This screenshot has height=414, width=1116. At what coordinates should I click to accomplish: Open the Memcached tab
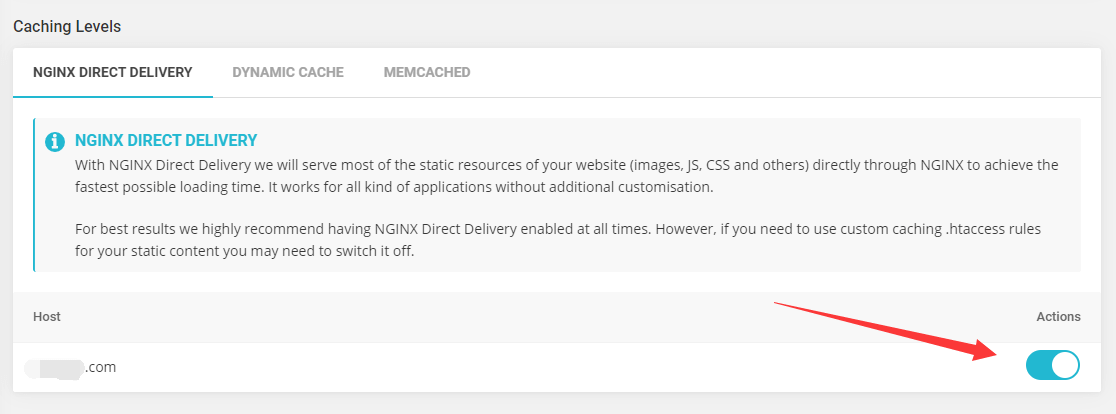[427, 72]
